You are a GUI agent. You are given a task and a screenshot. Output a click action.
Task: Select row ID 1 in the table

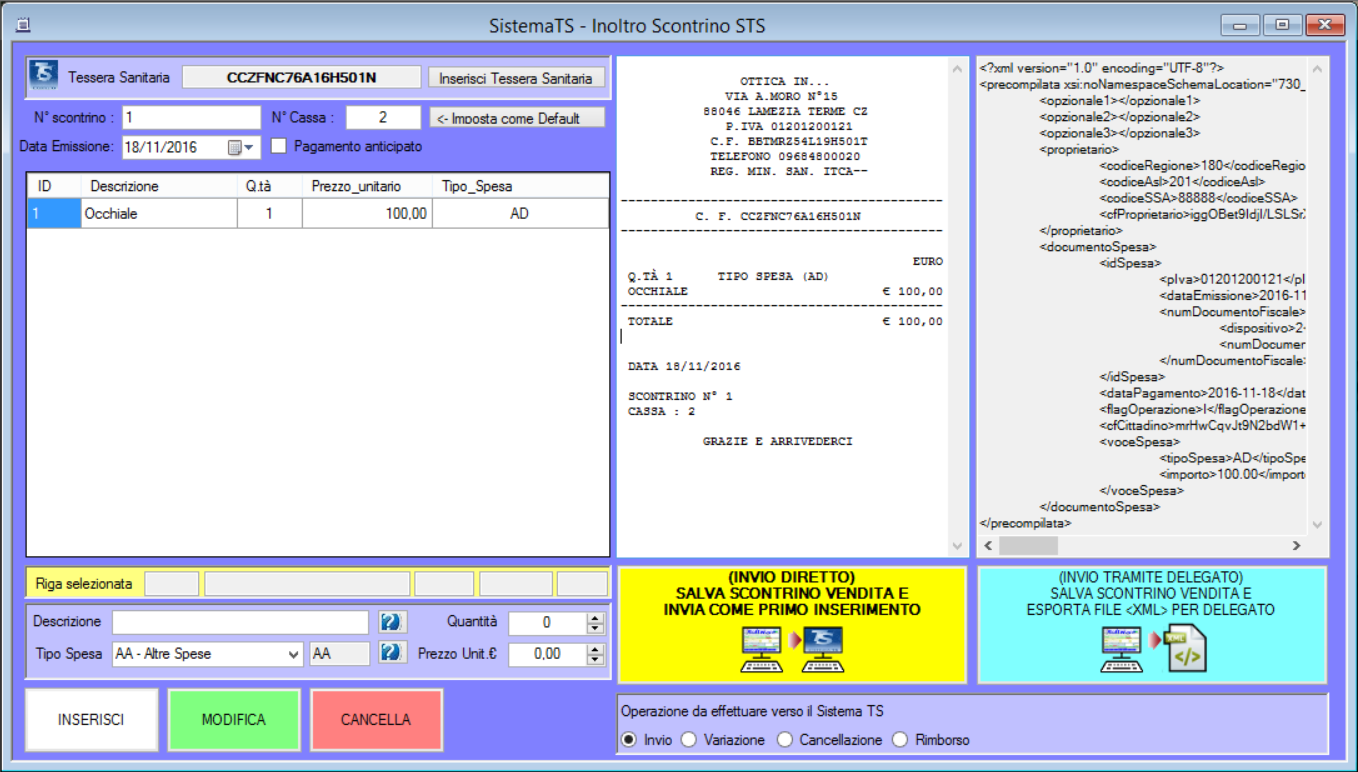point(54,213)
